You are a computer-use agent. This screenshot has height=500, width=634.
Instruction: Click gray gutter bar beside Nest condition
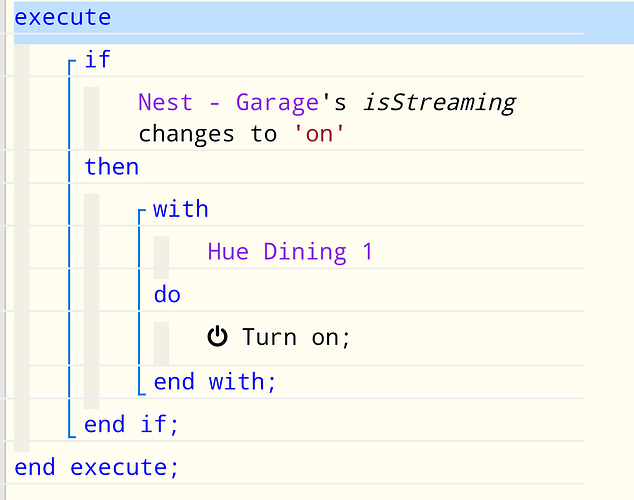click(92, 118)
